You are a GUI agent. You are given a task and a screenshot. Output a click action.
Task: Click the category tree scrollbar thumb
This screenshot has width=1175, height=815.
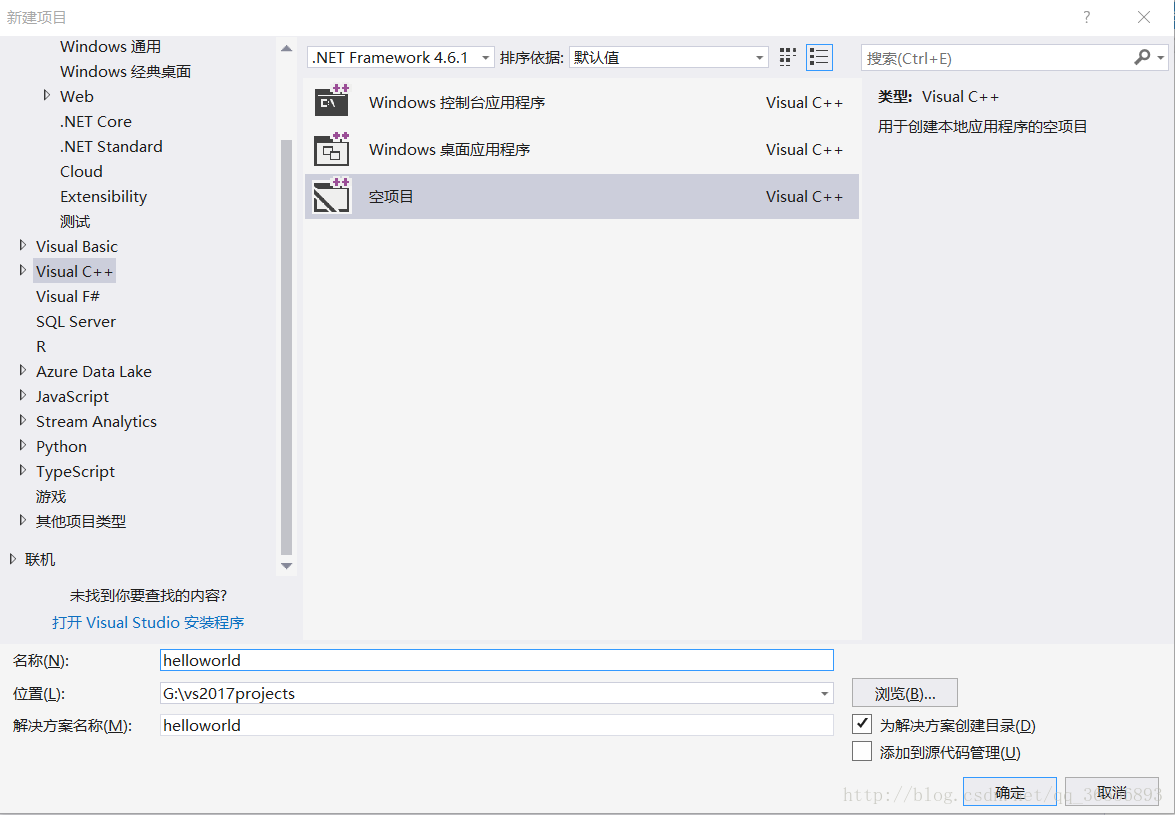pyautogui.click(x=286, y=347)
